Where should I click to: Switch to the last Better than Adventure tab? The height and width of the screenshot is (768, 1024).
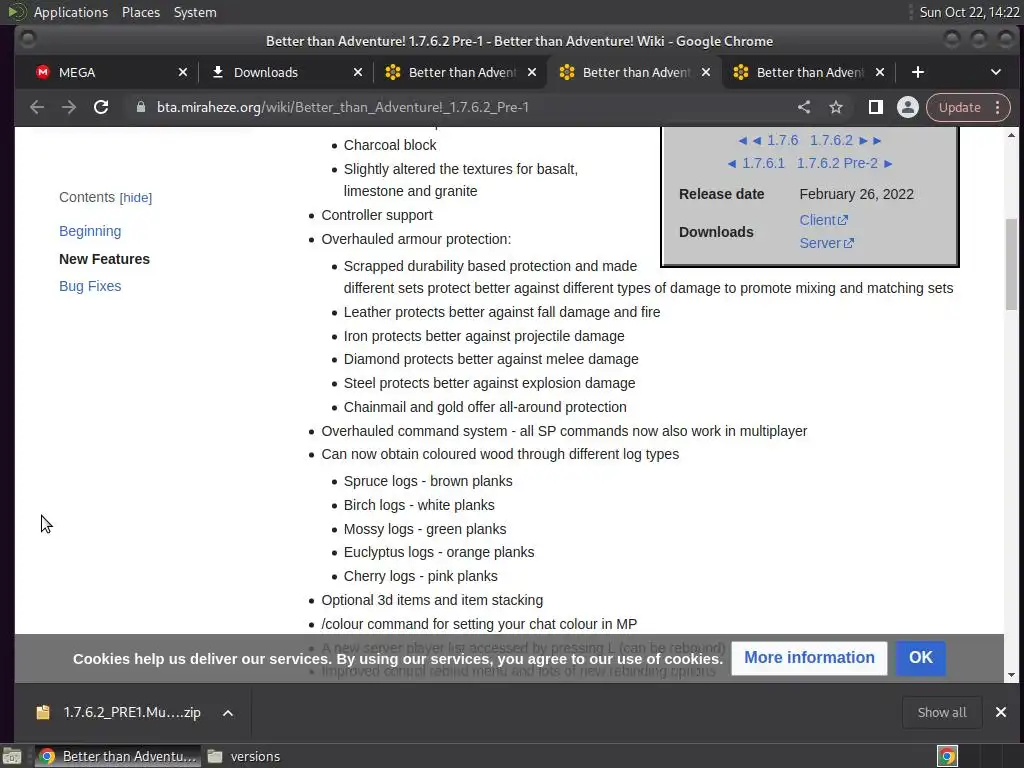pyautogui.click(x=808, y=72)
